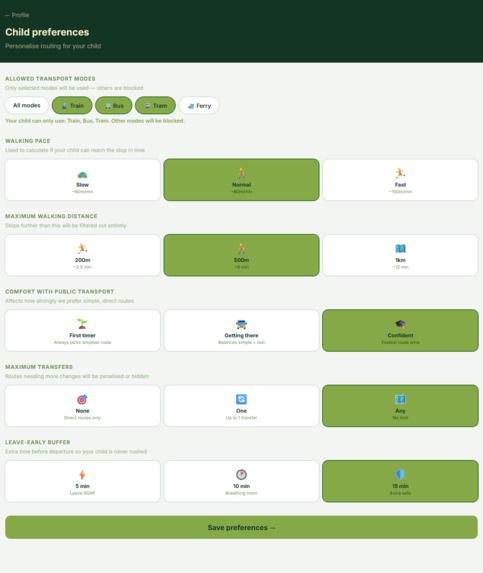Choose the 5 min leave-early buffer

pos(83,481)
